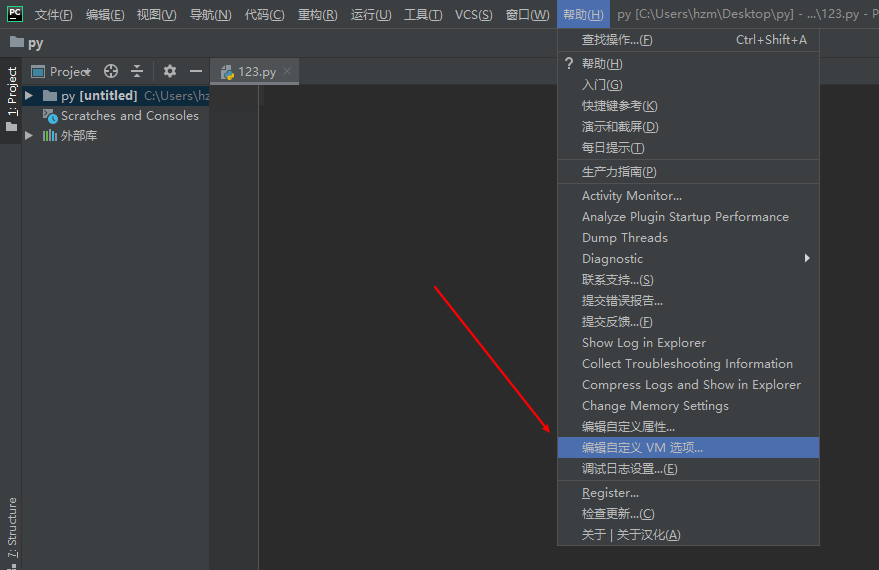Open the 视图(V) menu
The width and height of the screenshot is (879, 570).
click(x=156, y=15)
